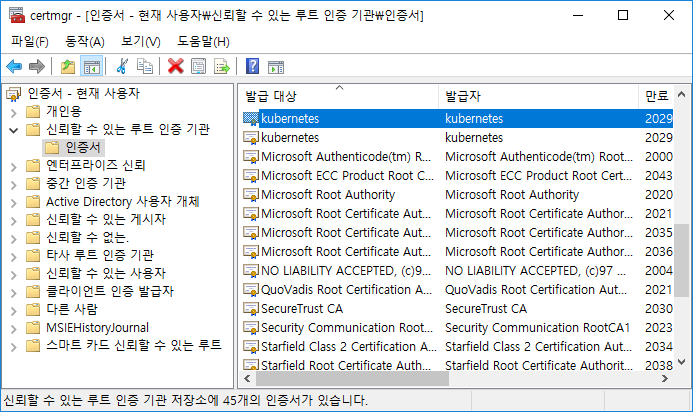
Task: Click folder icon next to MSIEHistoryJournal
Action: click(x=33, y=328)
